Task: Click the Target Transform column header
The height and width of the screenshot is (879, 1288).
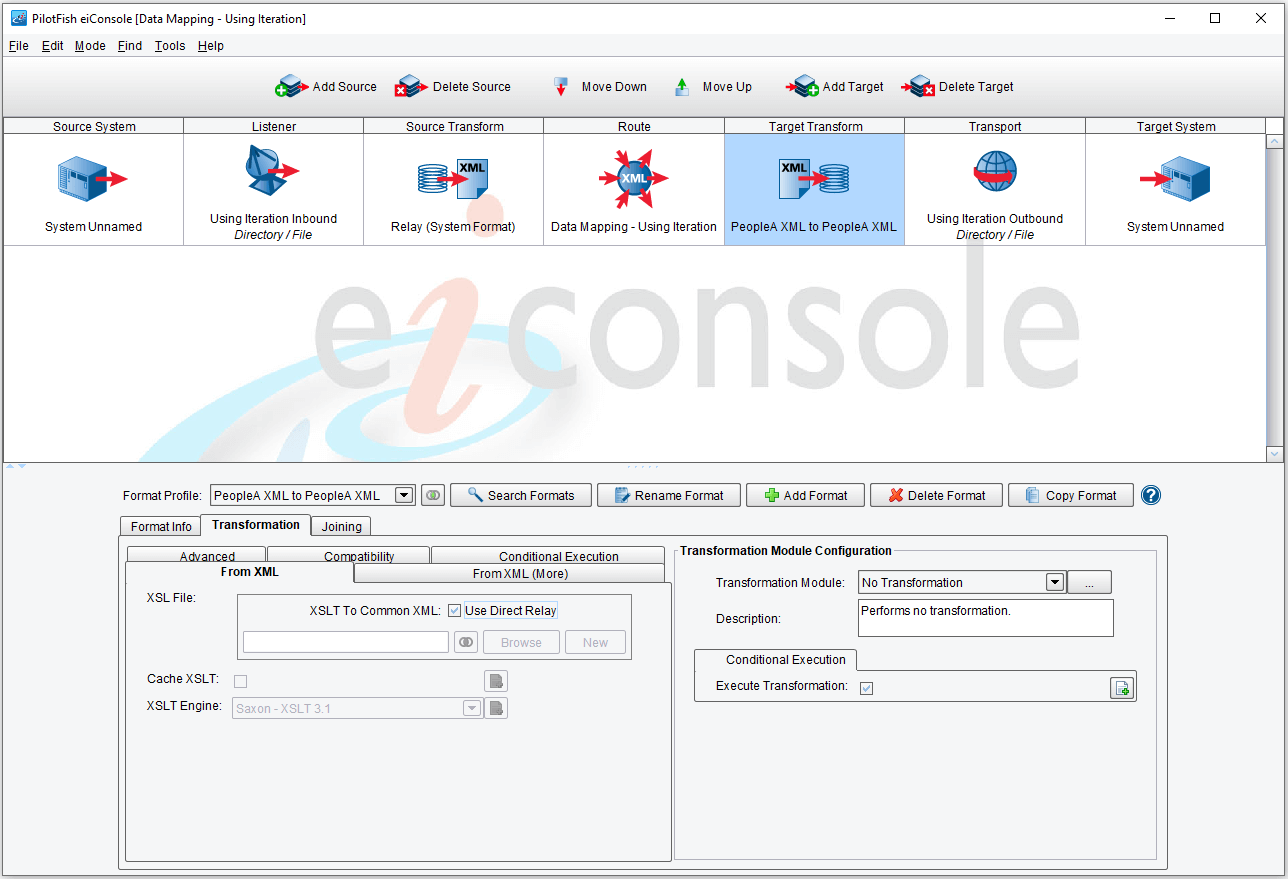Action: [x=814, y=126]
